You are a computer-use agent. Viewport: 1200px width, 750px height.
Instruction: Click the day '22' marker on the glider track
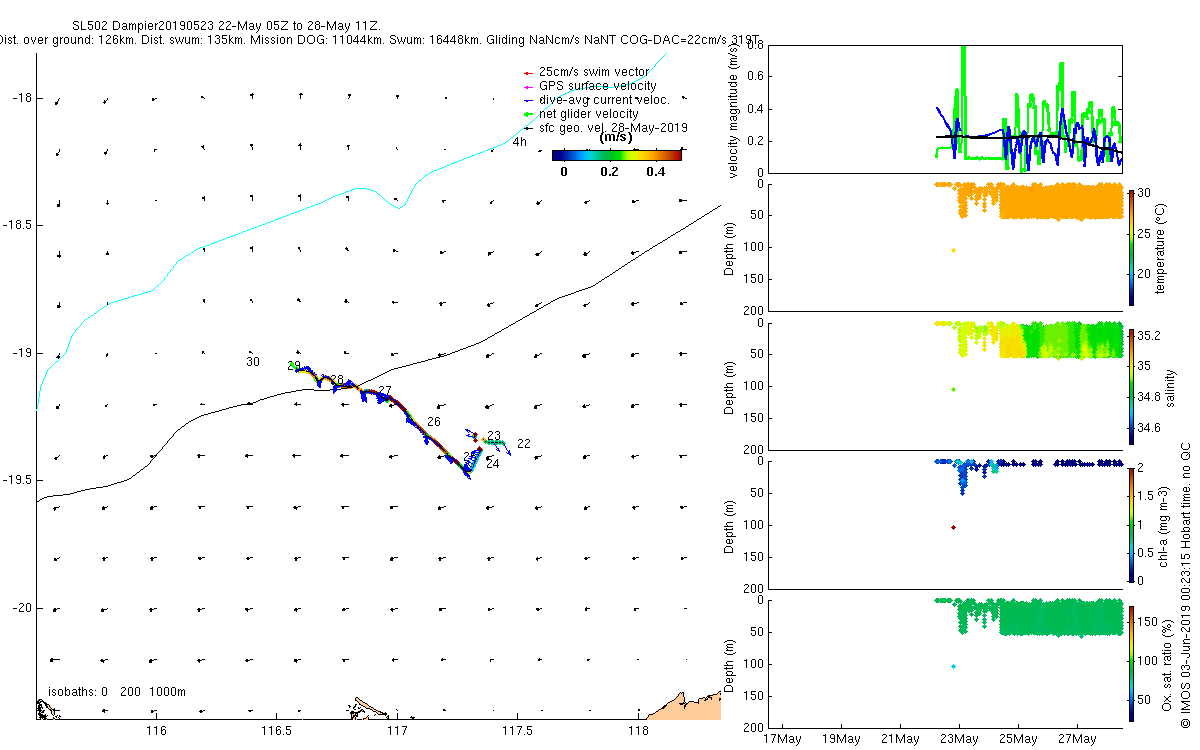click(523, 444)
